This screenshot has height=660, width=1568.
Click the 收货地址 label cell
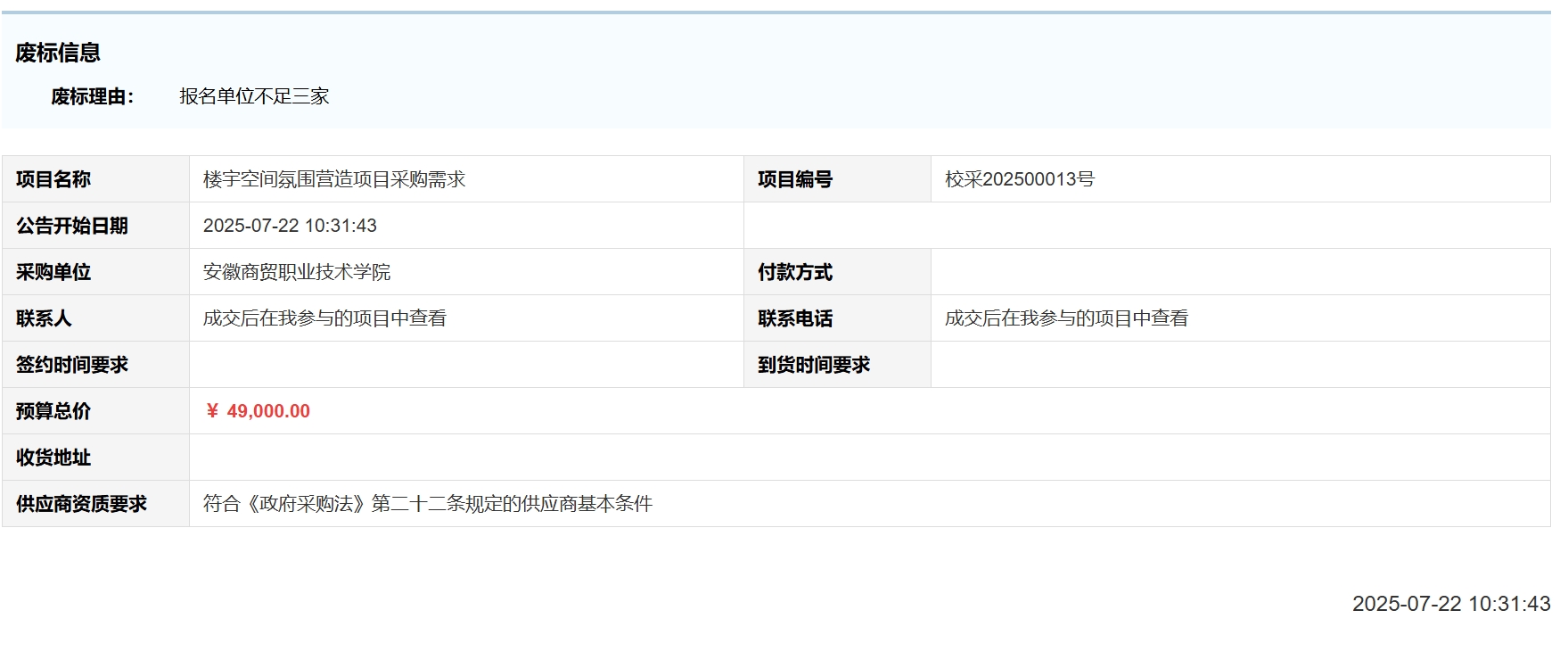coord(53,458)
